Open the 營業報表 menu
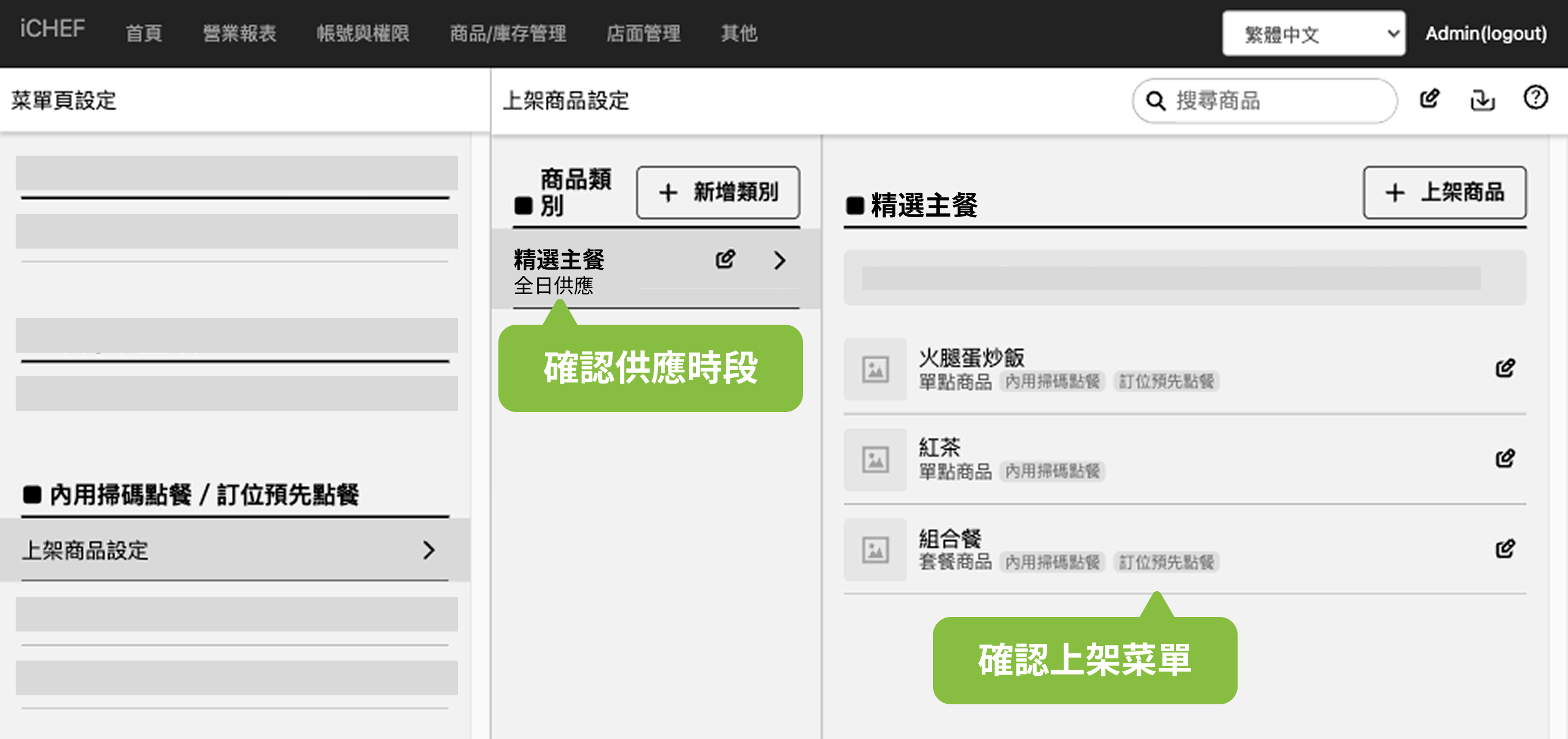1568x739 pixels. [239, 34]
